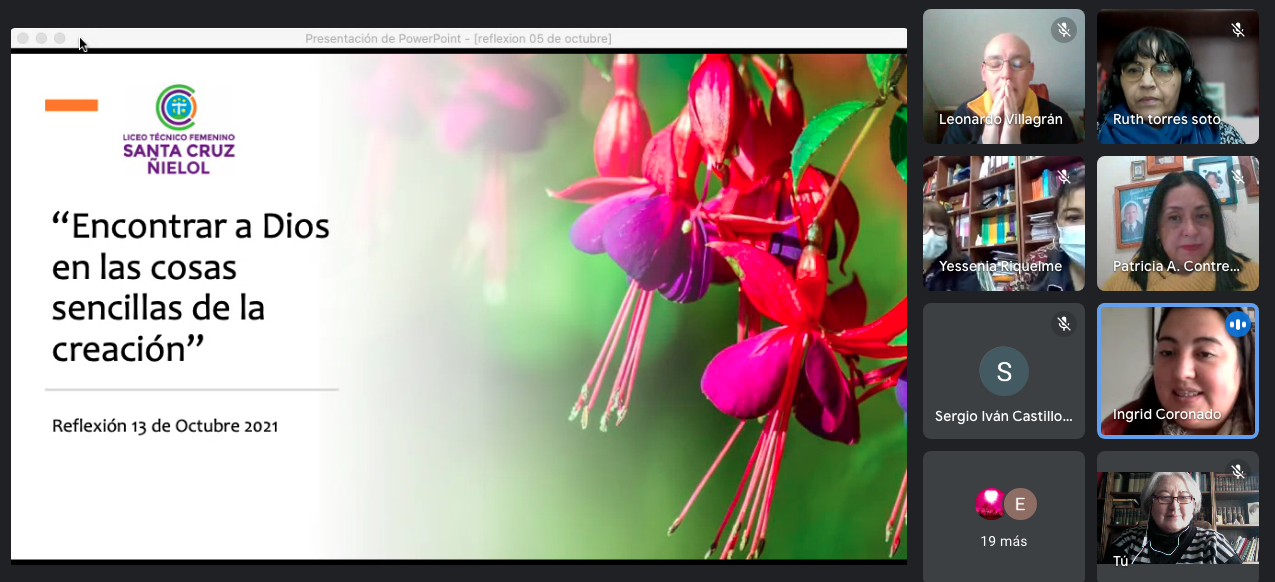This screenshot has width=1275, height=582.
Task: Click the muted mic icon on Ruth torres soto's tile
Action: (1238, 30)
